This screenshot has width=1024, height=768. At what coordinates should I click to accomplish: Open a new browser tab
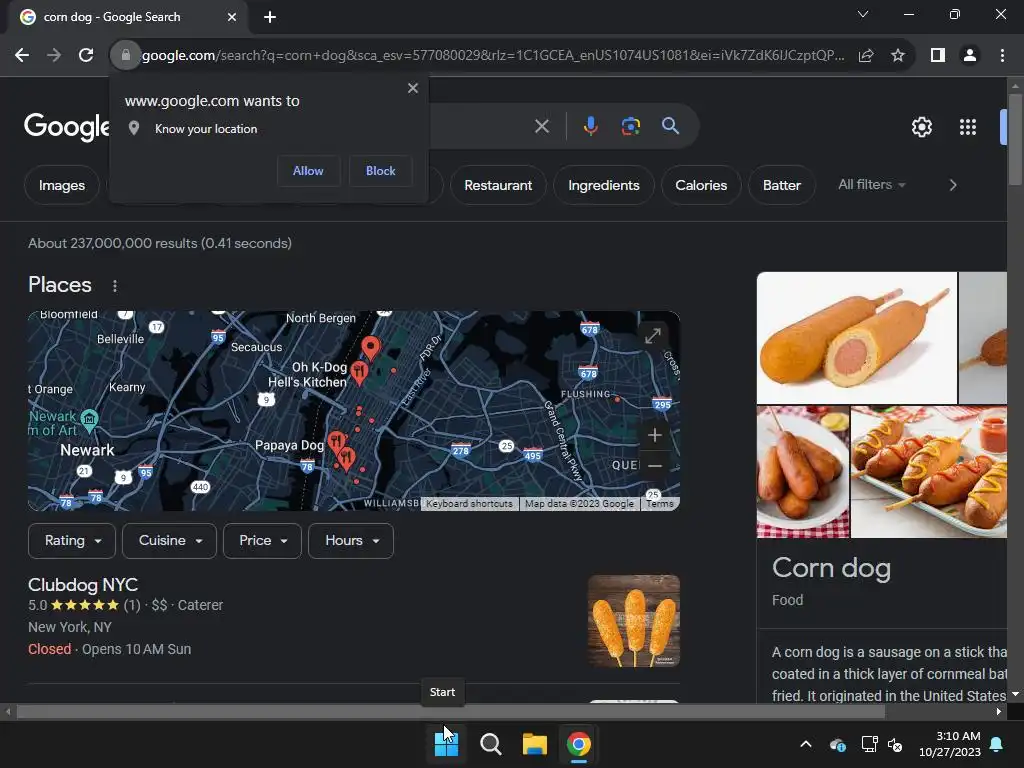click(270, 17)
